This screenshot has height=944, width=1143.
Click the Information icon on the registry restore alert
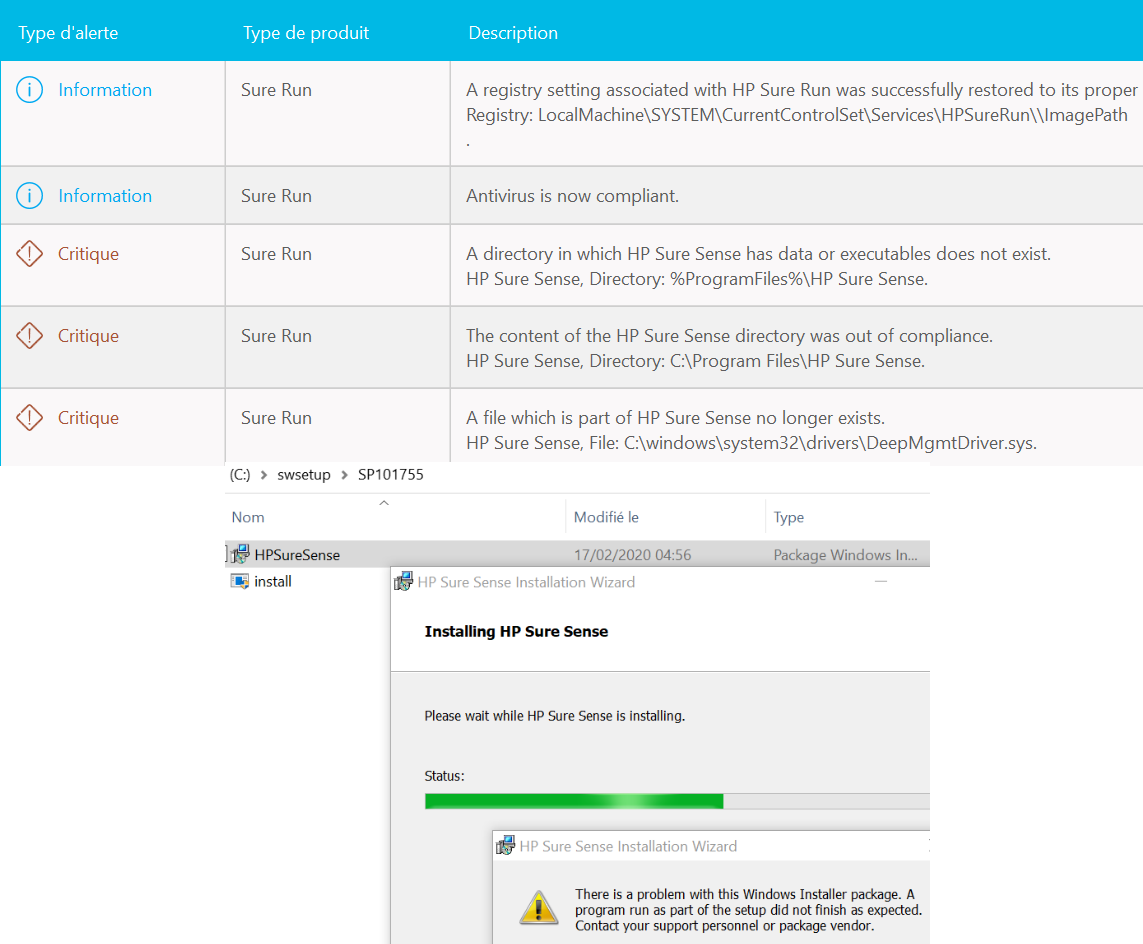click(29, 89)
